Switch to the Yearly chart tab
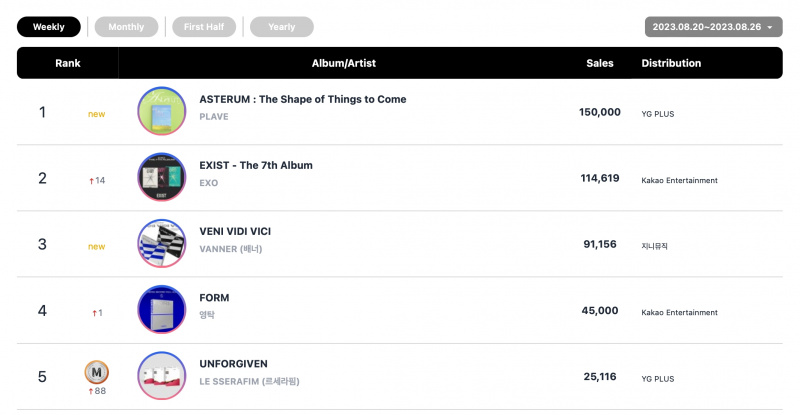Image resolution: width=800 pixels, height=415 pixels. pos(282,27)
